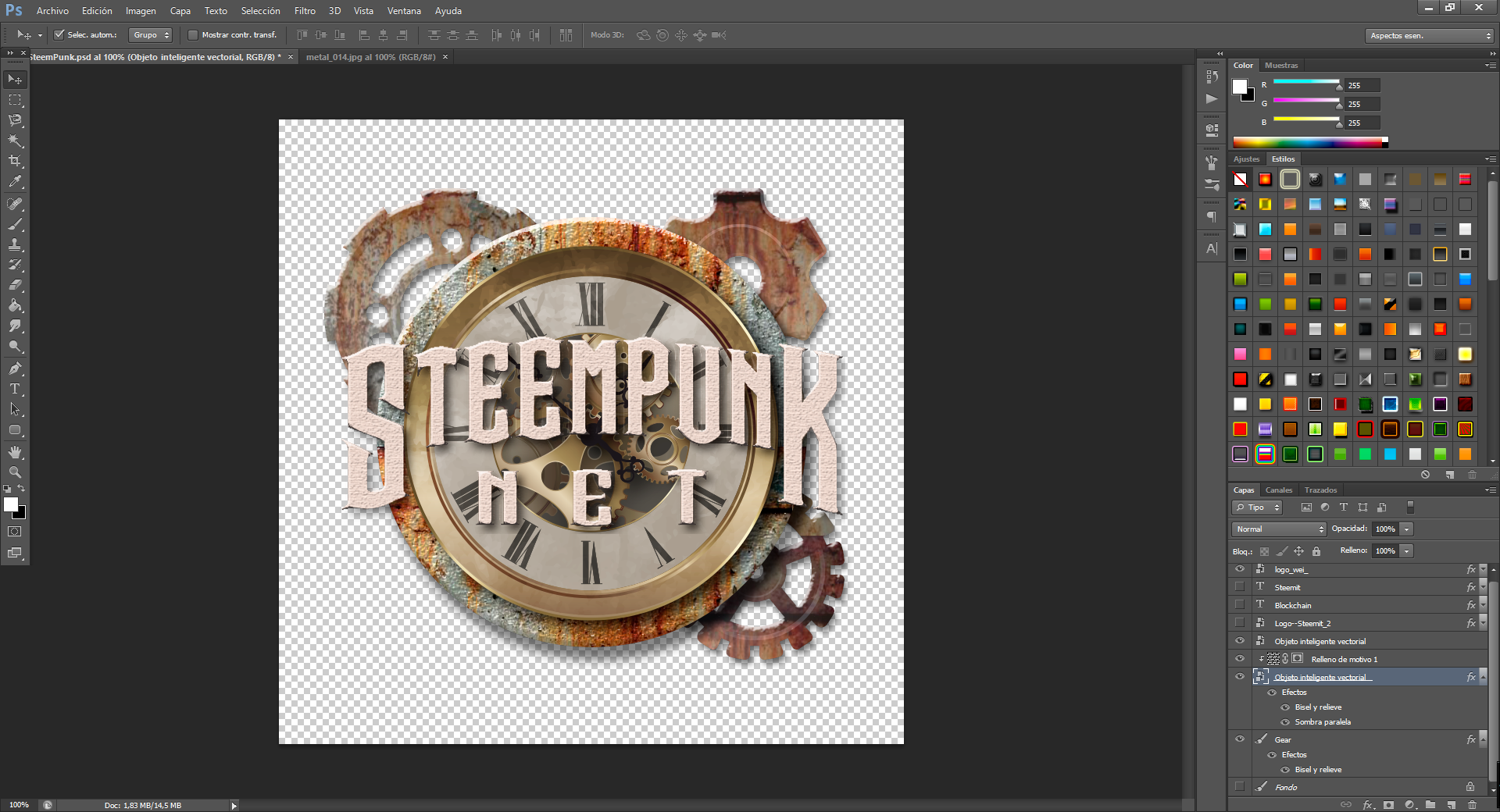This screenshot has width=1500, height=812.
Task: Select the Eyedropper tool
Action: pyautogui.click(x=15, y=181)
